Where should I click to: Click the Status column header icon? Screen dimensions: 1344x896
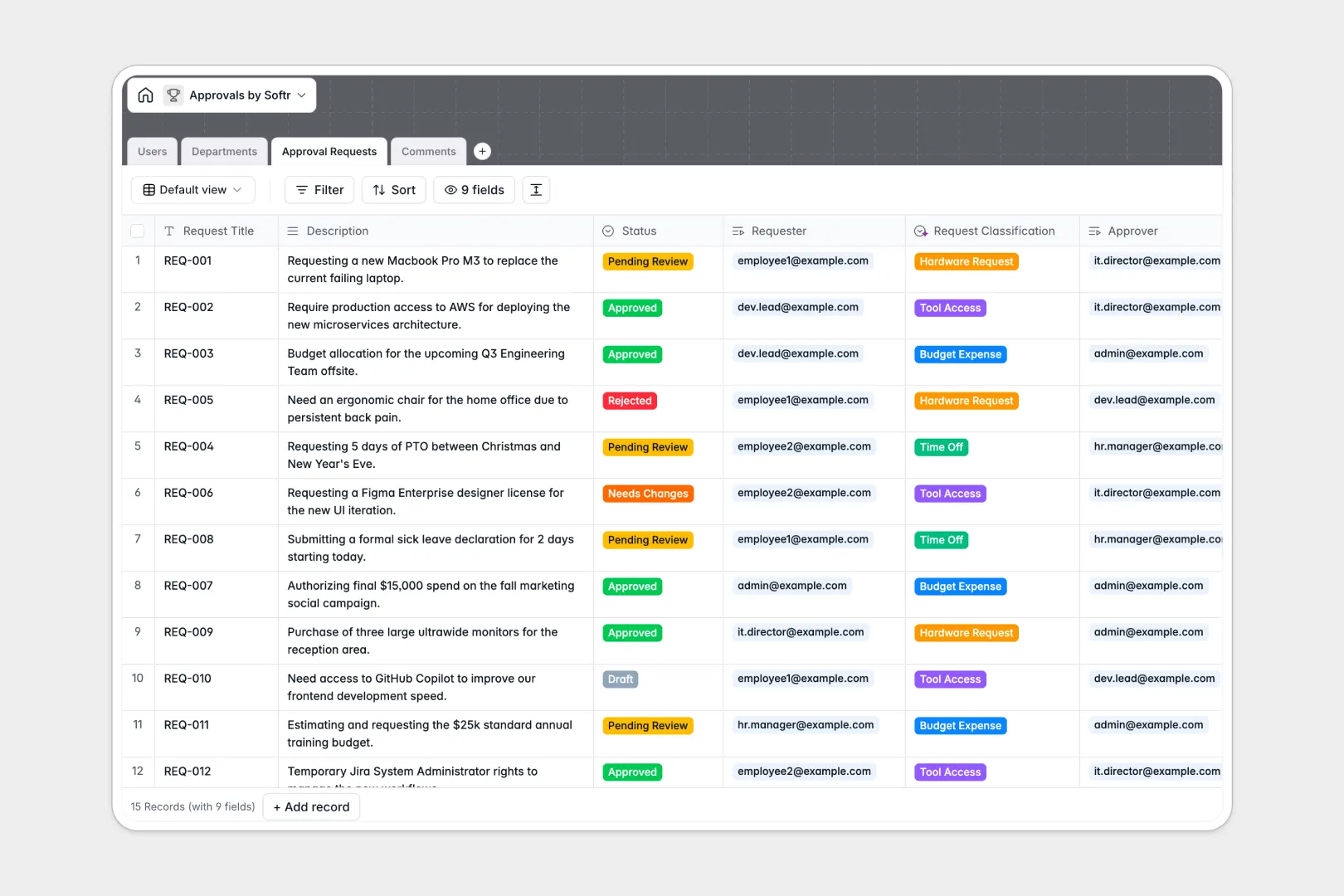click(x=608, y=231)
